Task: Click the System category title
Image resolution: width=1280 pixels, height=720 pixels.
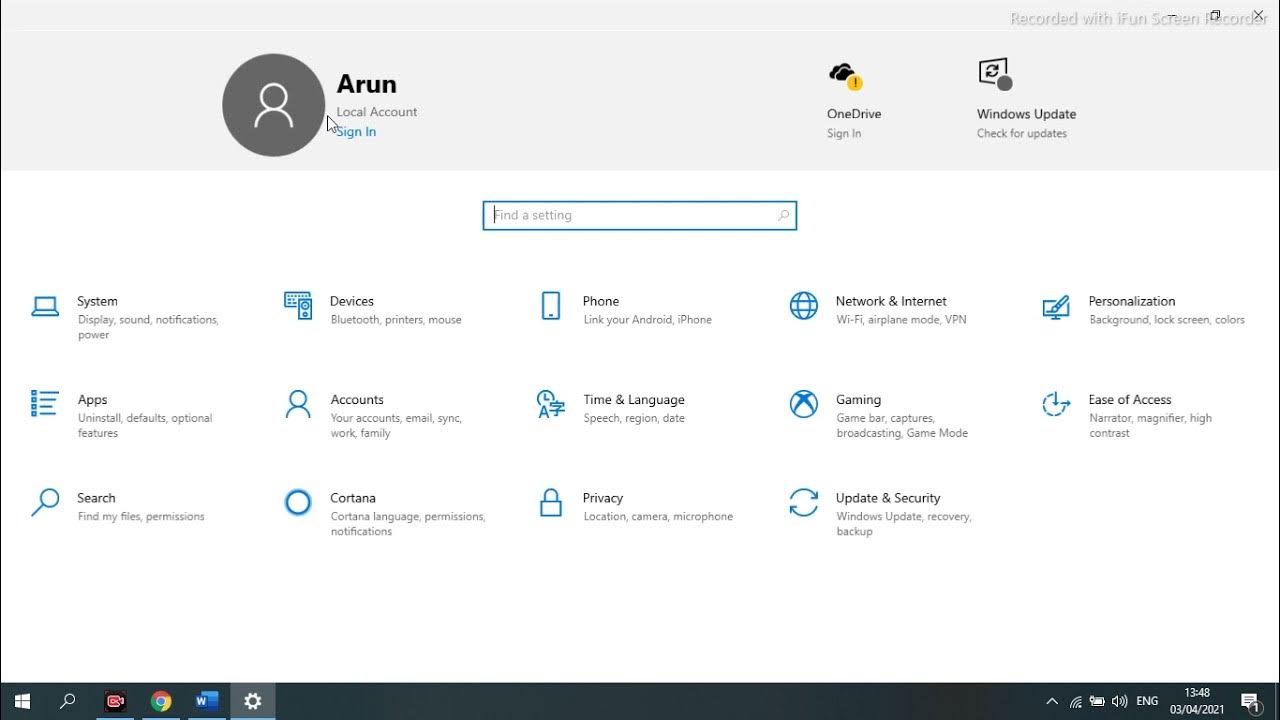Action: [97, 301]
